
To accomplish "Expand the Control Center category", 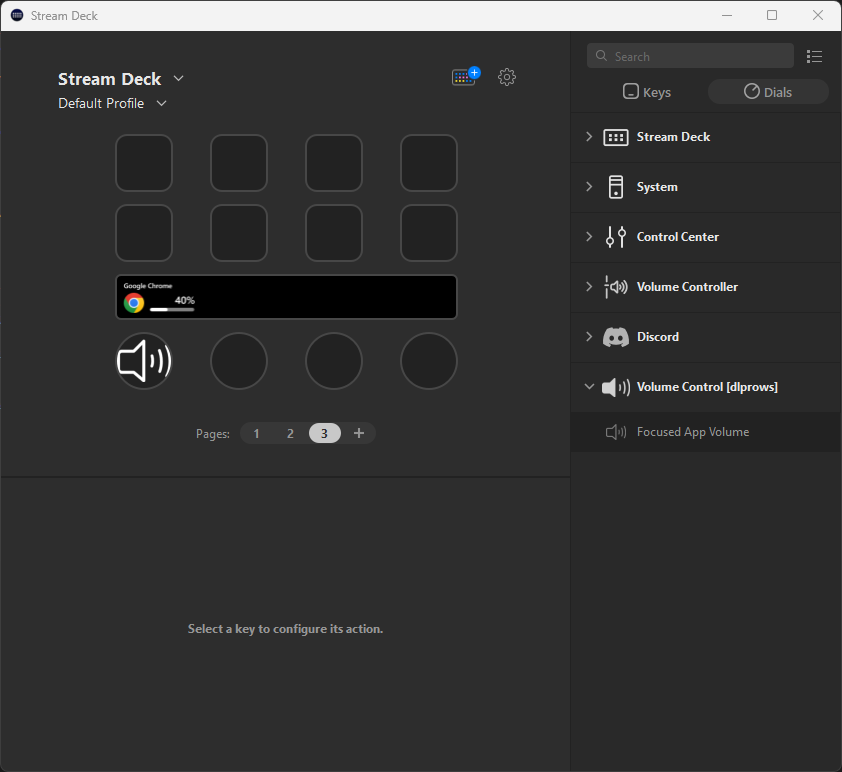I will click(x=589, y=237).
